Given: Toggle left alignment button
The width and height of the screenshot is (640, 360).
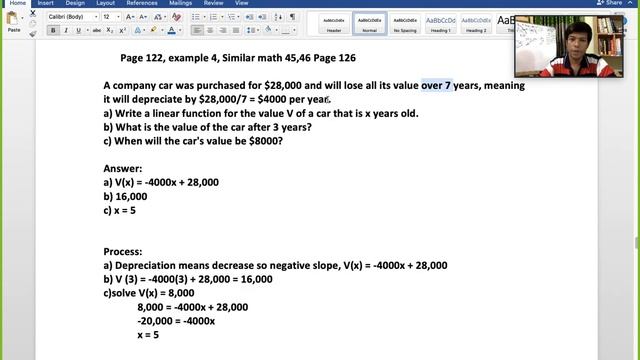Looking at the screenshot, I should [197, 30].
